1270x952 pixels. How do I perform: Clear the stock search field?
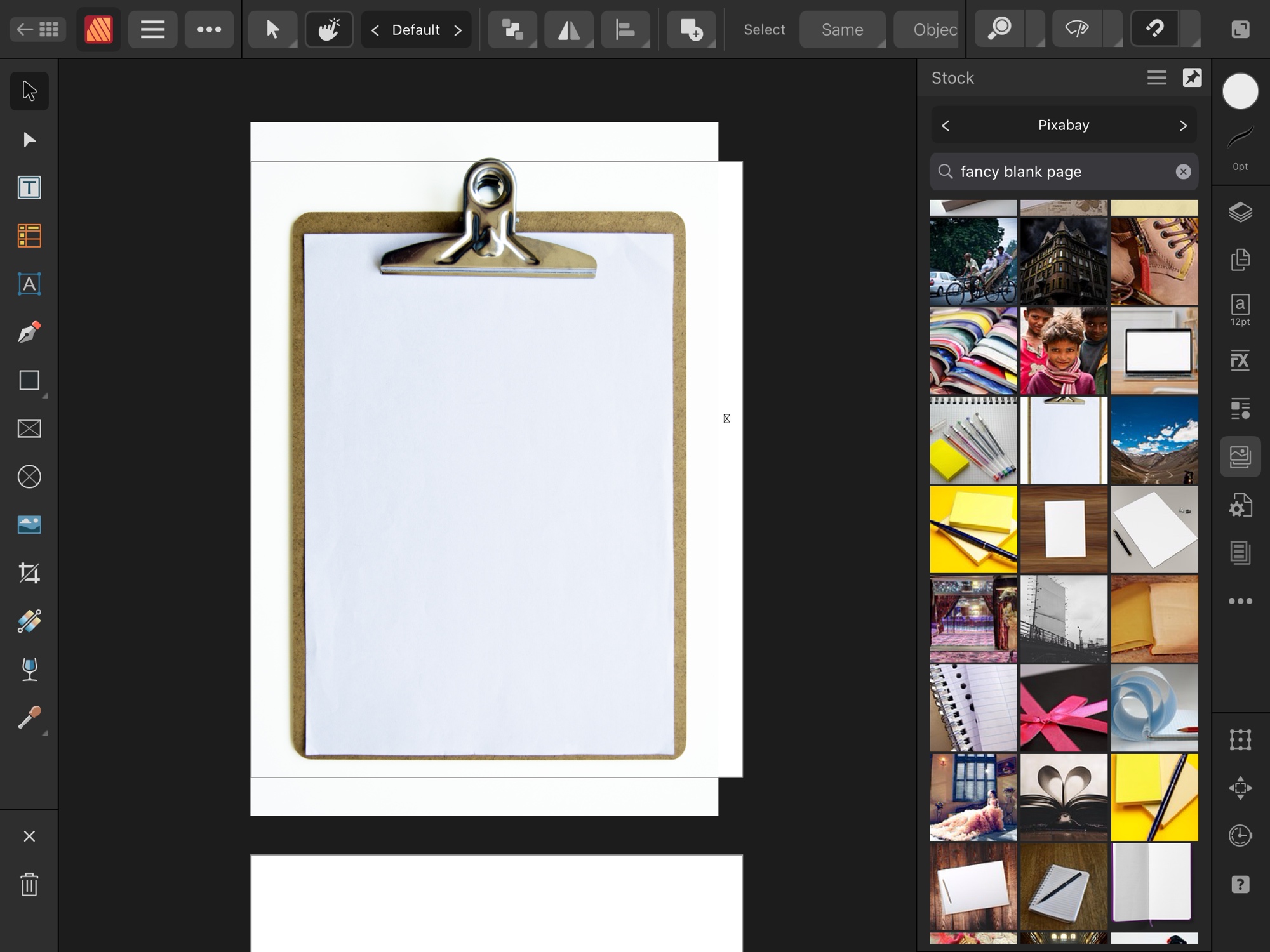(x=1183, y=171)
